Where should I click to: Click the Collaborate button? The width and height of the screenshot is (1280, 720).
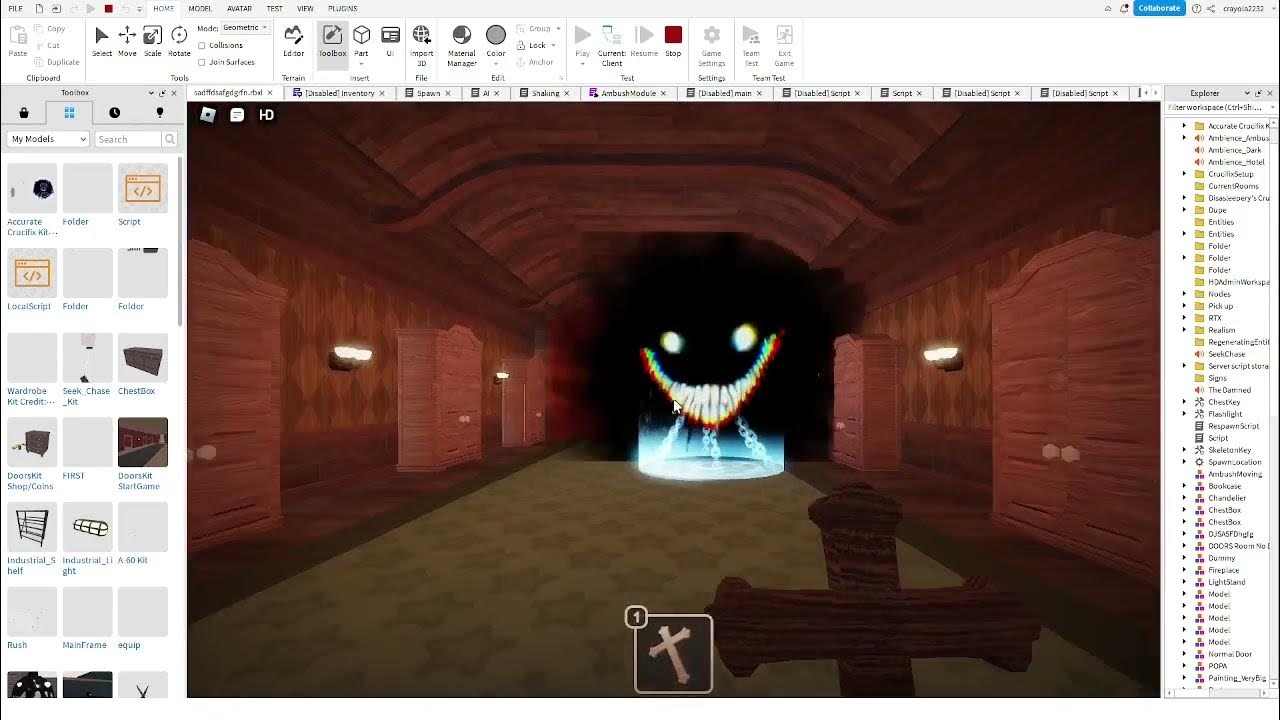point(1159,8)
